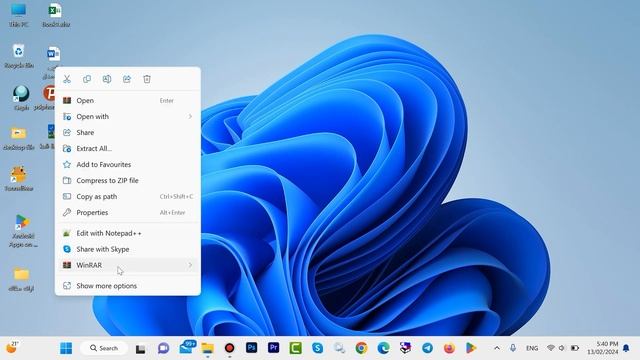Open Firefox from the taskbar
Screen dimensions: 640x360
tap(449, 348)
